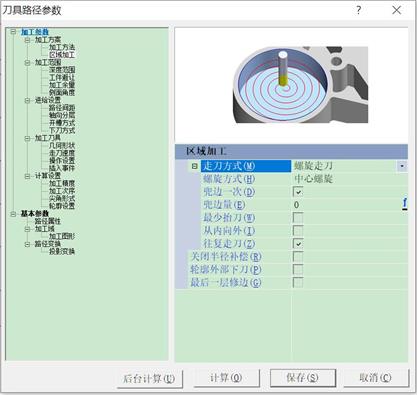The width and height of the screenshot is (417, 395).
Task: Select 操作设置 in the tree
Action: (62, 161)
